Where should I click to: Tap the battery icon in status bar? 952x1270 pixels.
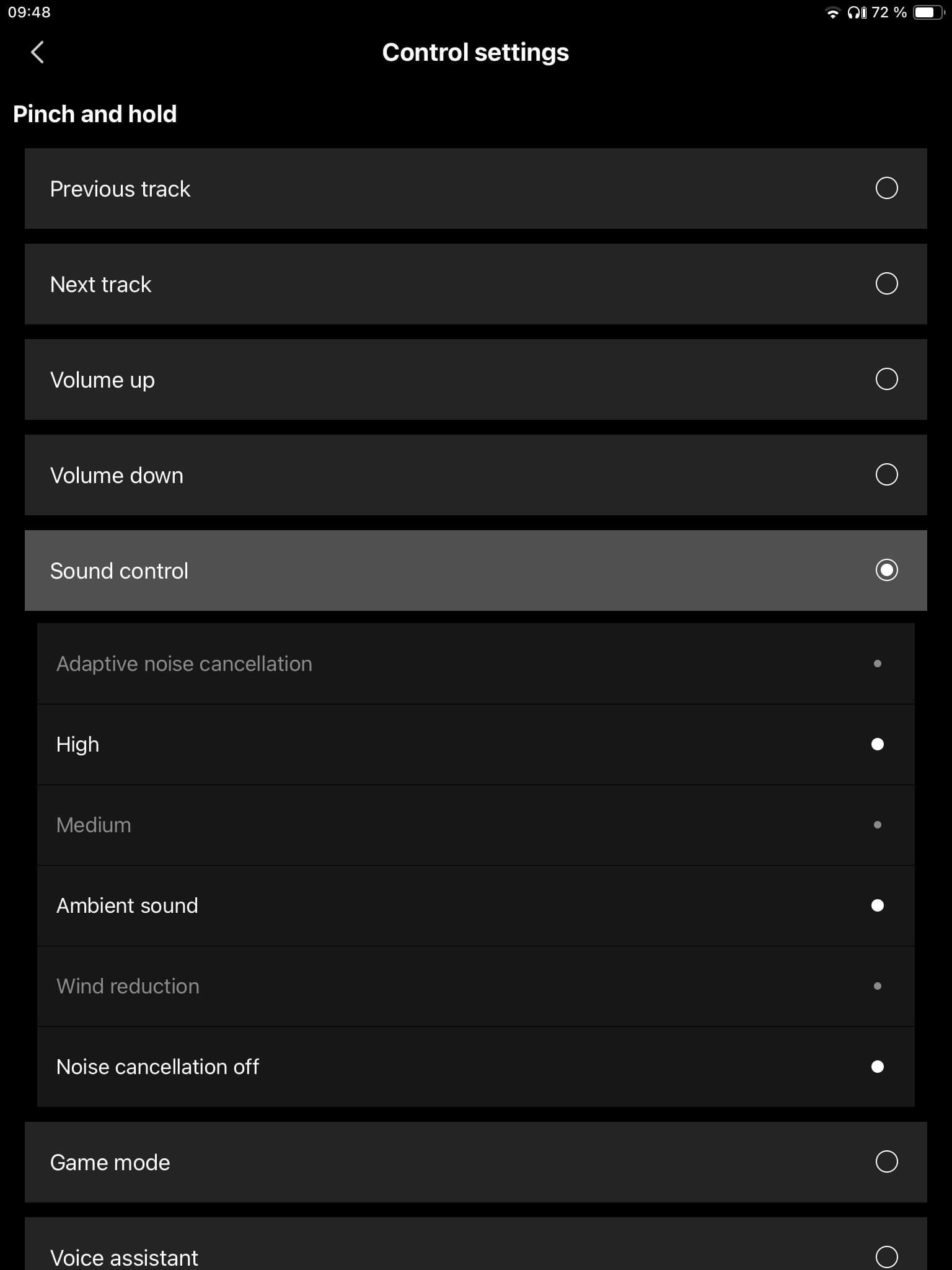click(x=928, y=12)
